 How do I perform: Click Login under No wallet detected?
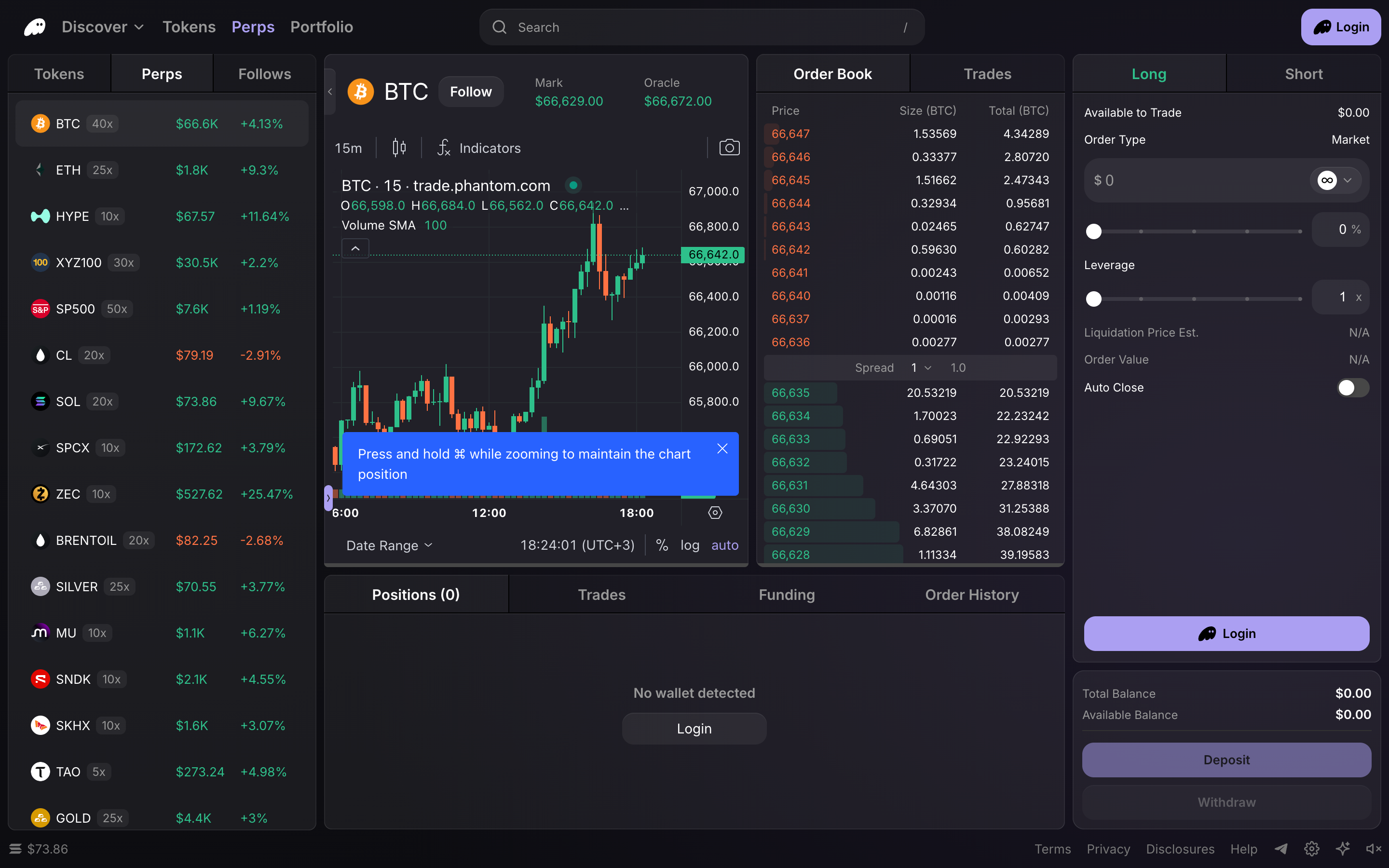(x=694, y=729)
